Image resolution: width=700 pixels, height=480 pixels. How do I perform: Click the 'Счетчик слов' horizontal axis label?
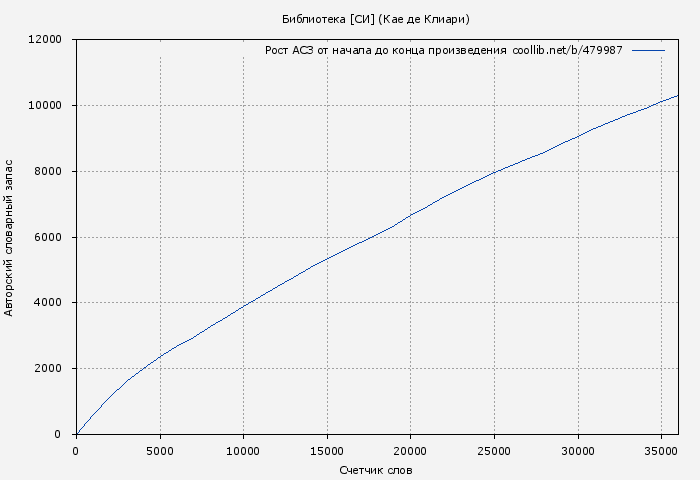(375, 470)
